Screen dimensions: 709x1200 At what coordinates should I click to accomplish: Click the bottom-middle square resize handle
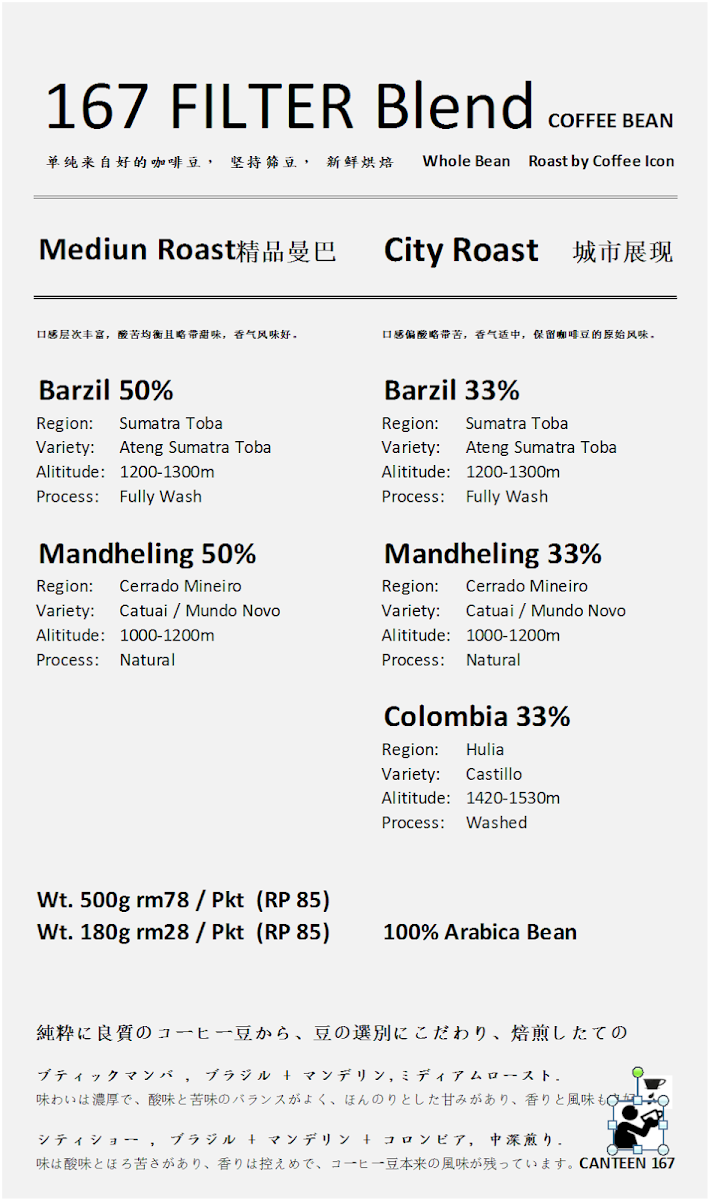tap(638, 1152)
